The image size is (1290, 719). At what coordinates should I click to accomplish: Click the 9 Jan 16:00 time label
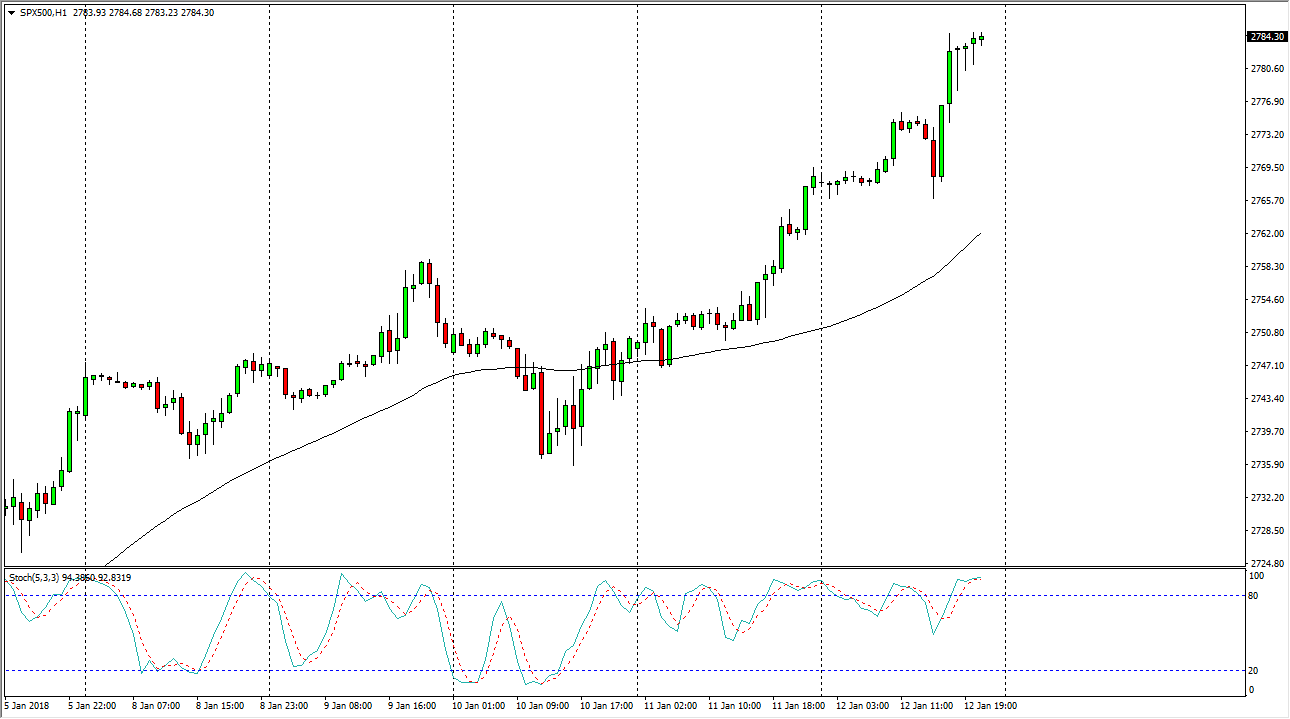[x=412, y=706]
